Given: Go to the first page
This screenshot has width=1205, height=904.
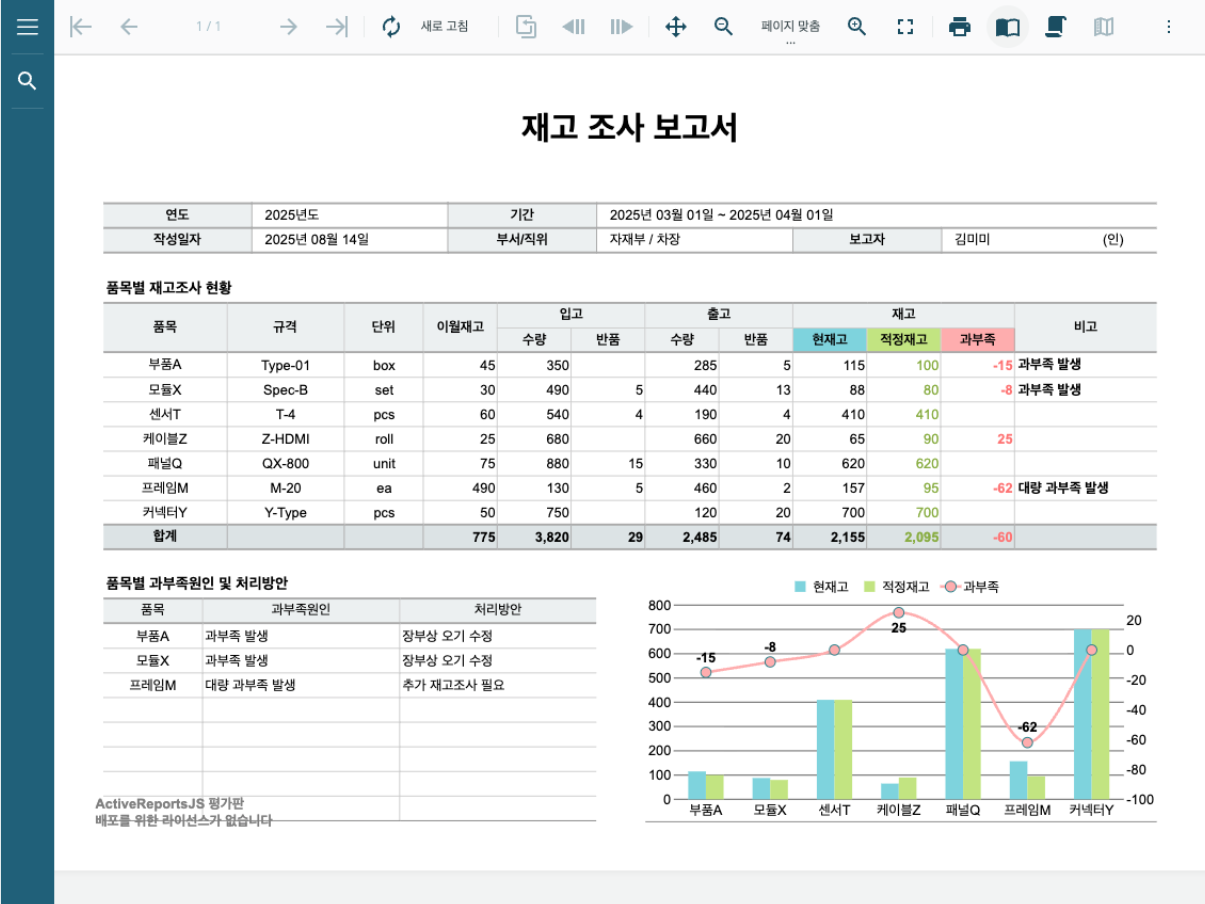Looking at the screenshot, I should [81, 27].
